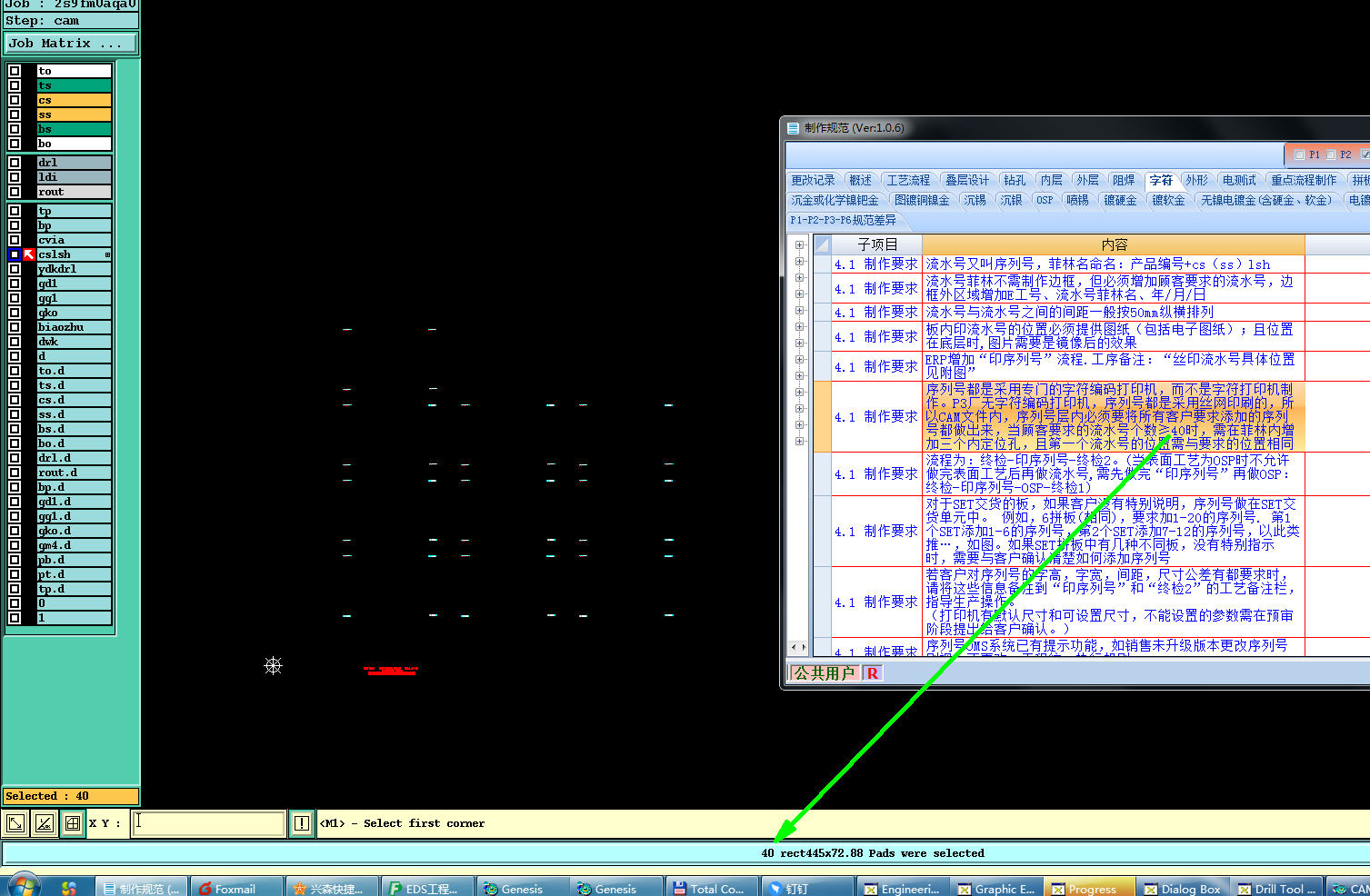Open the Job Matrix button

point(71,44)
